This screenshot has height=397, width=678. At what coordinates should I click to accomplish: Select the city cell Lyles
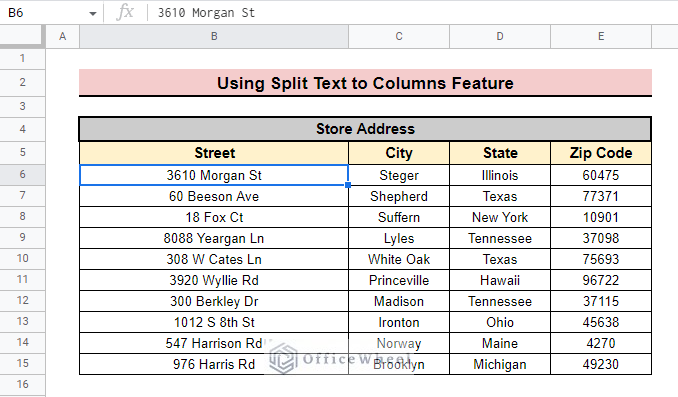coord(399,238)
